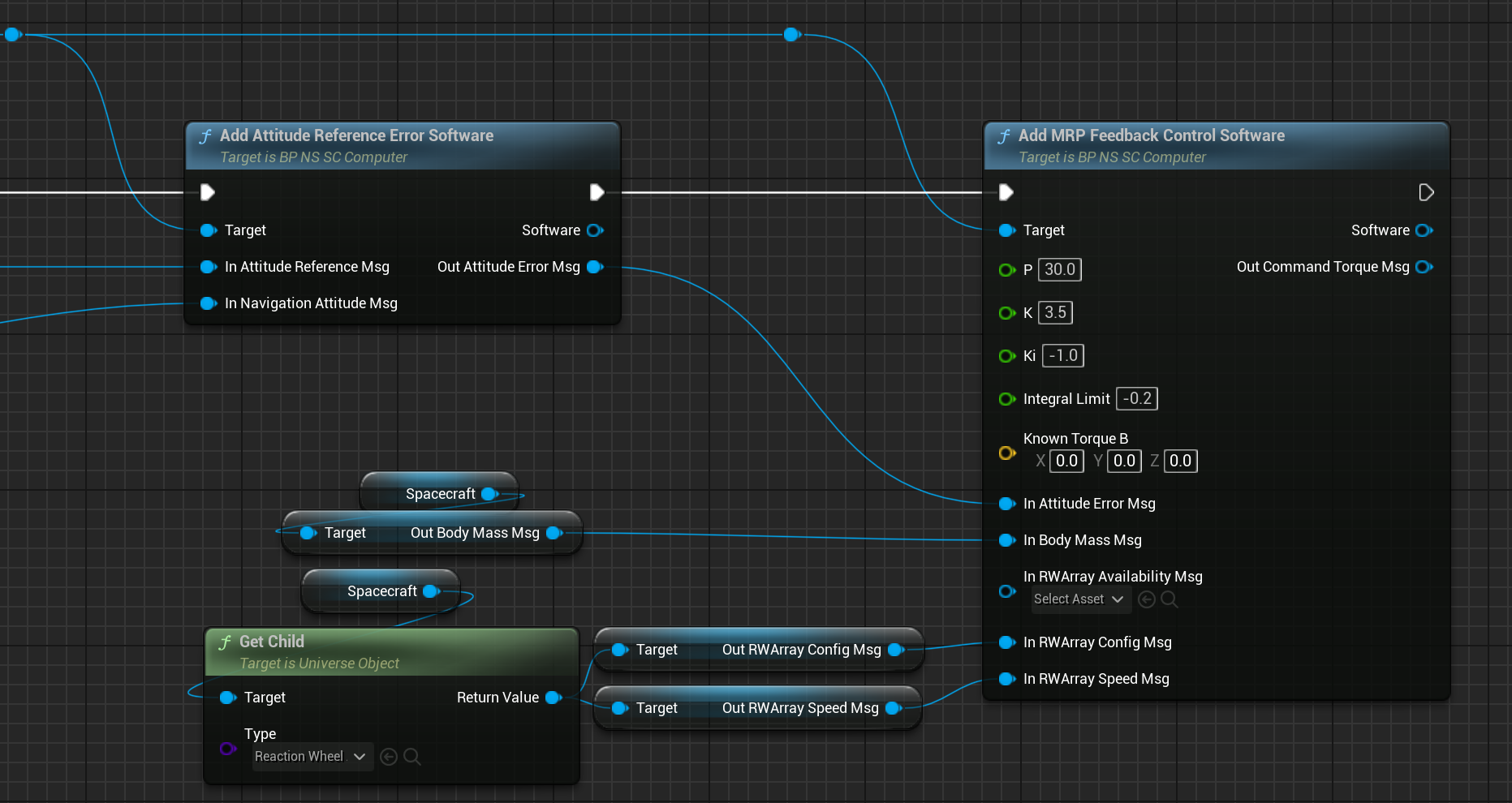The height and width of the screenshot is (803, 1512).
Task: Click the Out Body Mass Msg output pin
Action: [x=554, y=533]
